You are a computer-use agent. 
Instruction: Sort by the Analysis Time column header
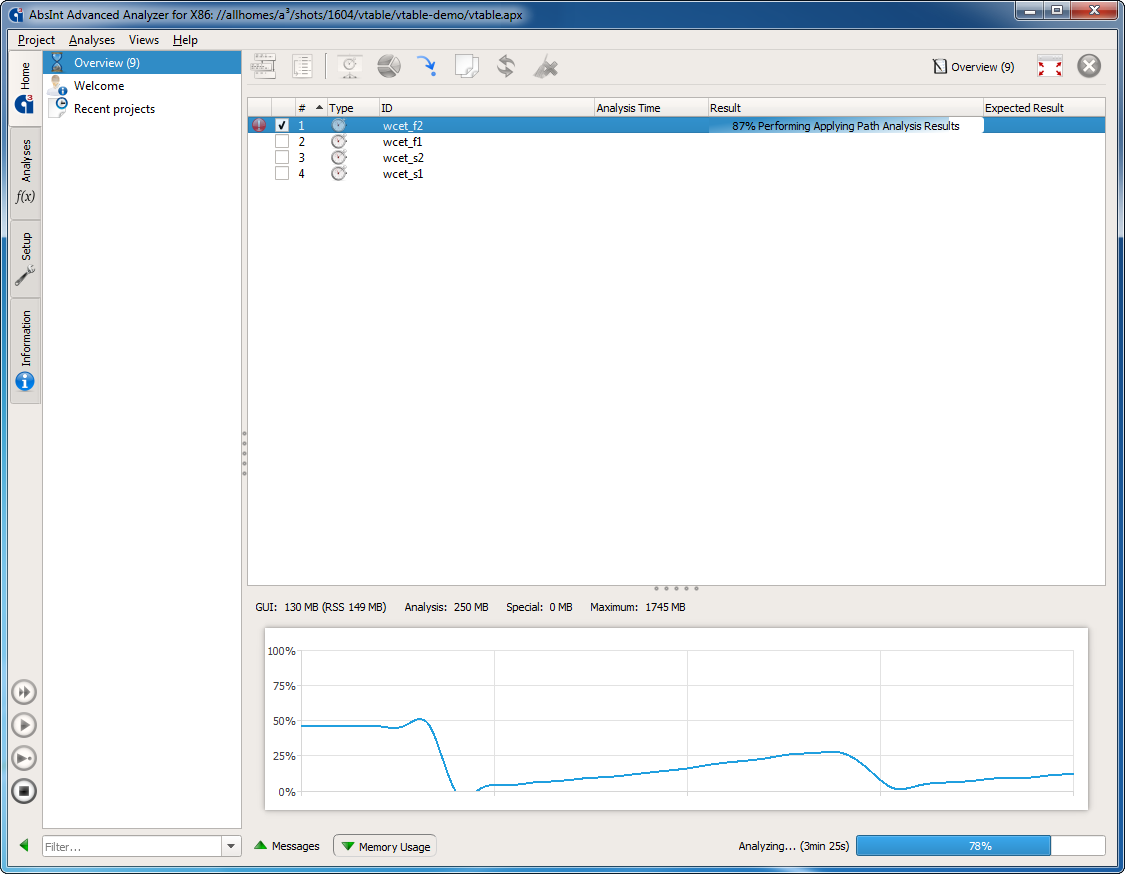pos(651,108)
